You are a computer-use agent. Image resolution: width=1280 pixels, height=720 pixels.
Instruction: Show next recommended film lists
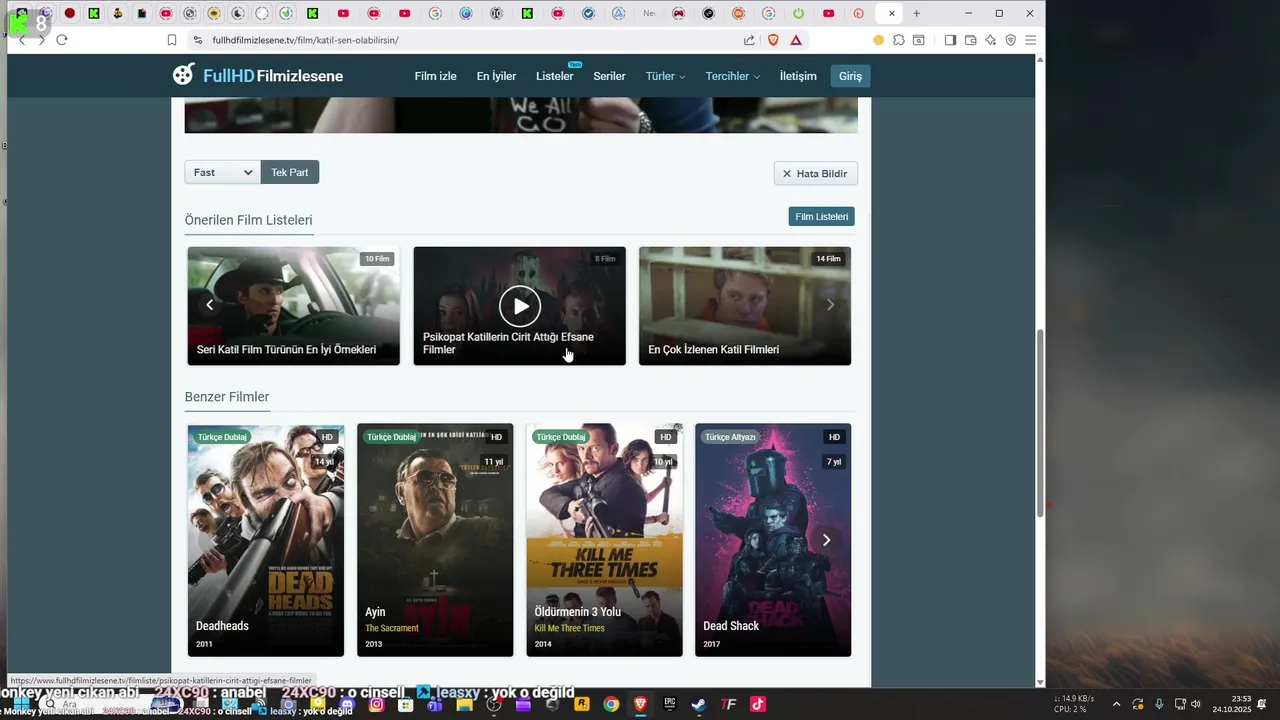point(830,305)
